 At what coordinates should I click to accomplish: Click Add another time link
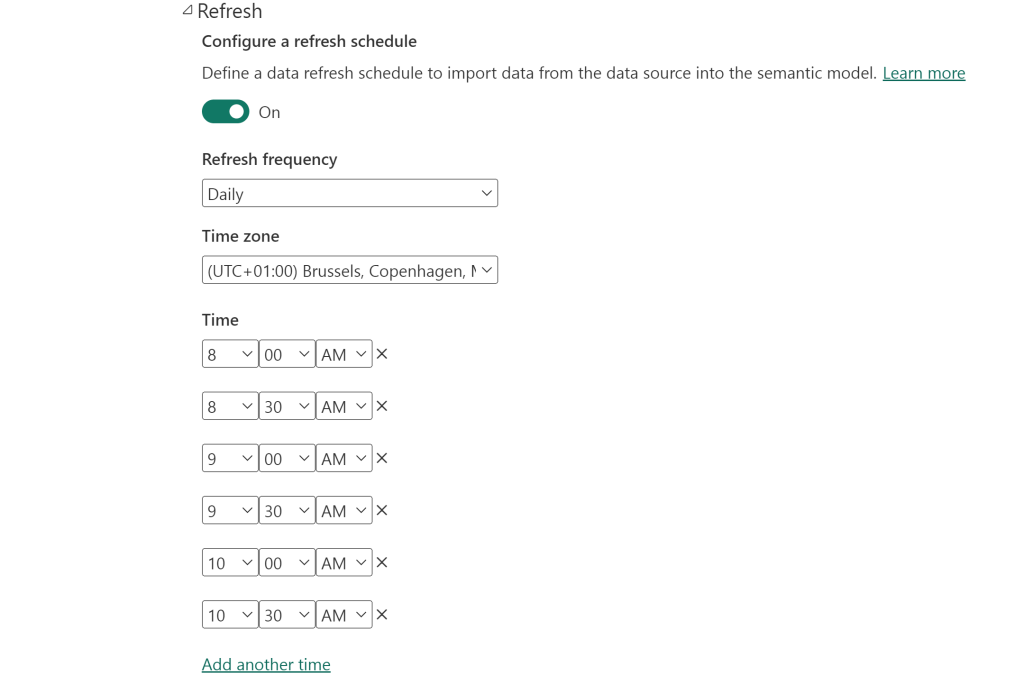click(x=266, y=664)
